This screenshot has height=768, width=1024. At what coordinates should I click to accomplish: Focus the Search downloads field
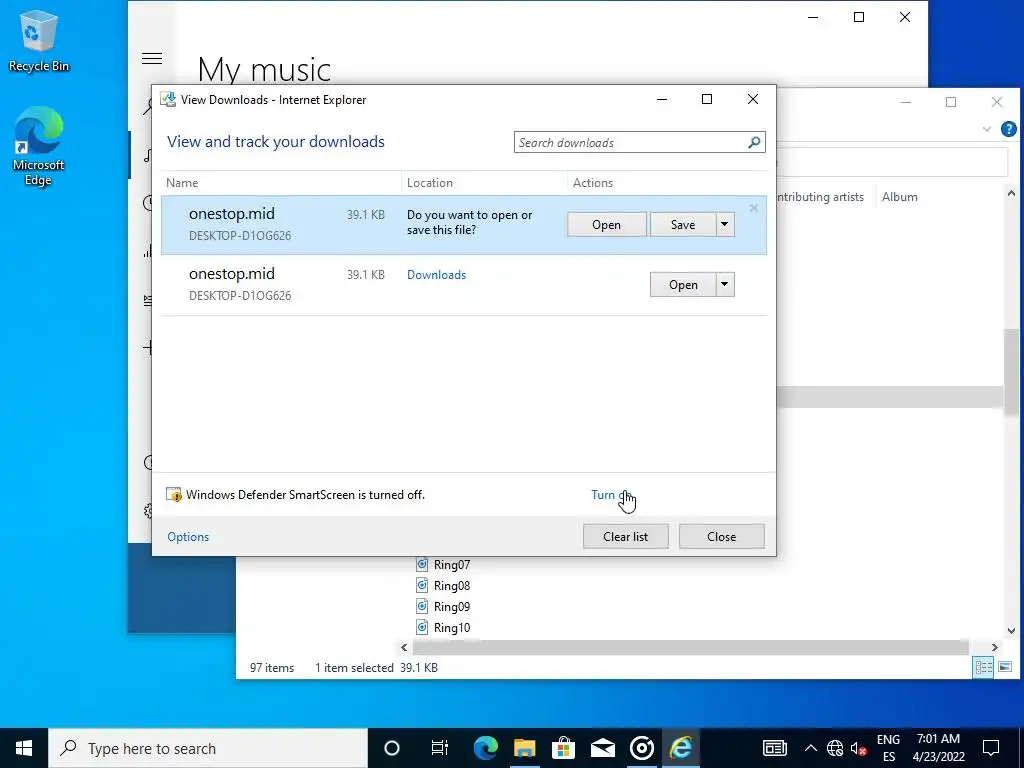coord(631,142)
